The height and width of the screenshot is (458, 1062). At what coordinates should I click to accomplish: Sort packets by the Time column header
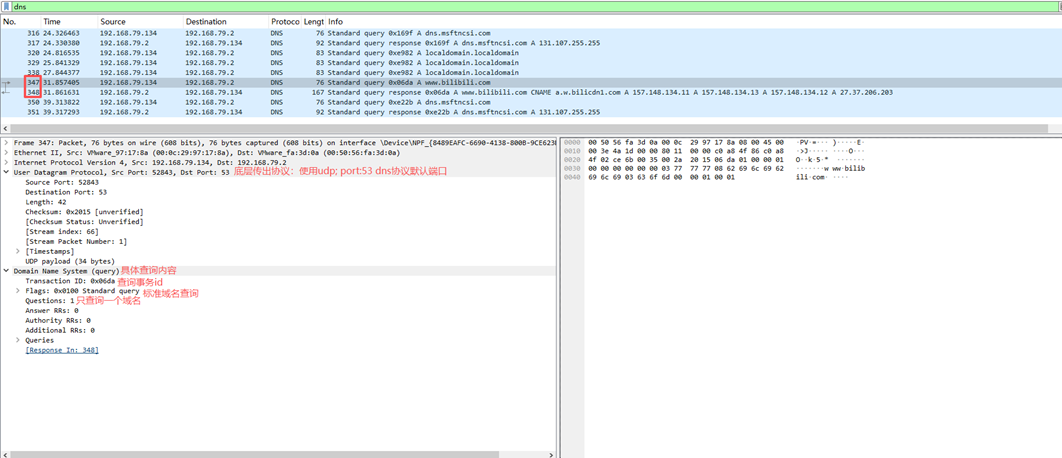click(x=52, y=21)
